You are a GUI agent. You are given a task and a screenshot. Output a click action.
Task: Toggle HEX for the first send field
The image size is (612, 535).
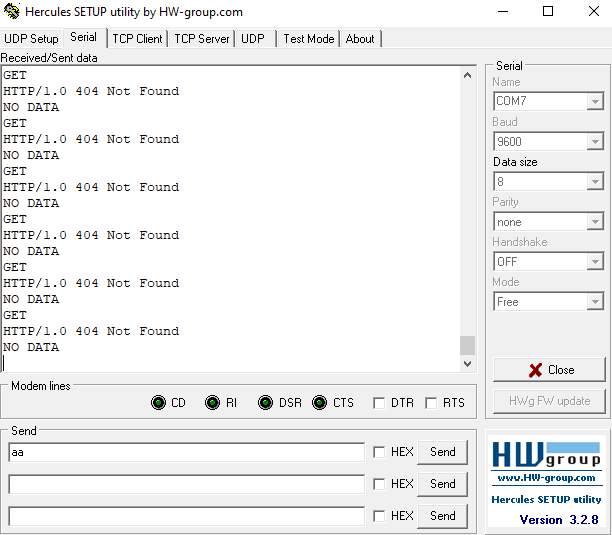379,452
